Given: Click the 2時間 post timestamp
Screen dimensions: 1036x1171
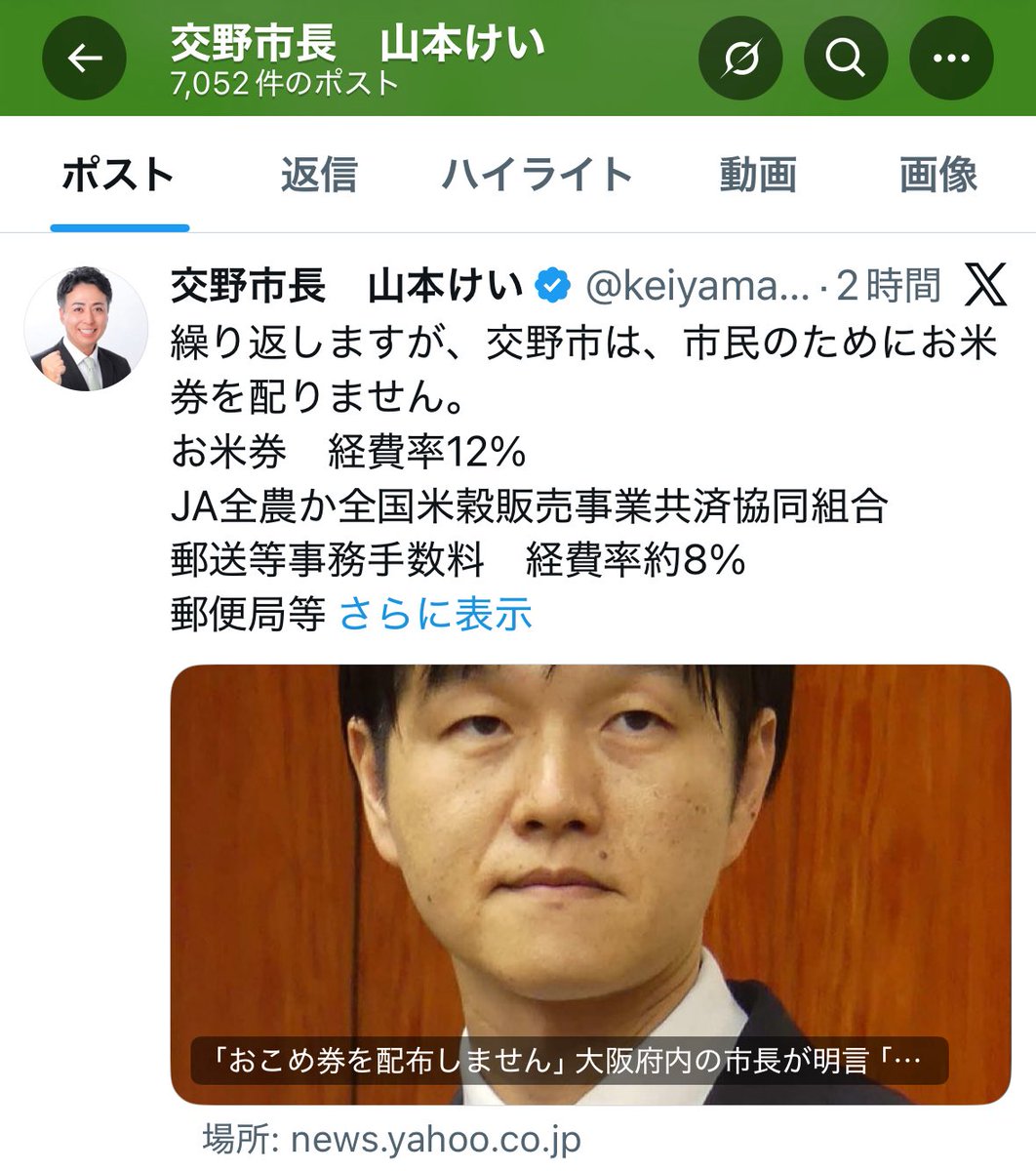Looking at the screenshot, I should coord(889,287).
